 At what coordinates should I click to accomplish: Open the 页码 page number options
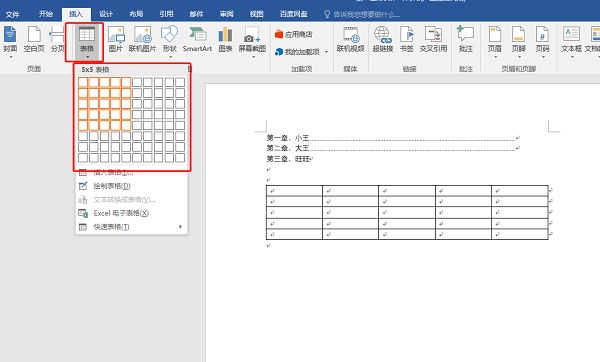(x=542, y=41)
